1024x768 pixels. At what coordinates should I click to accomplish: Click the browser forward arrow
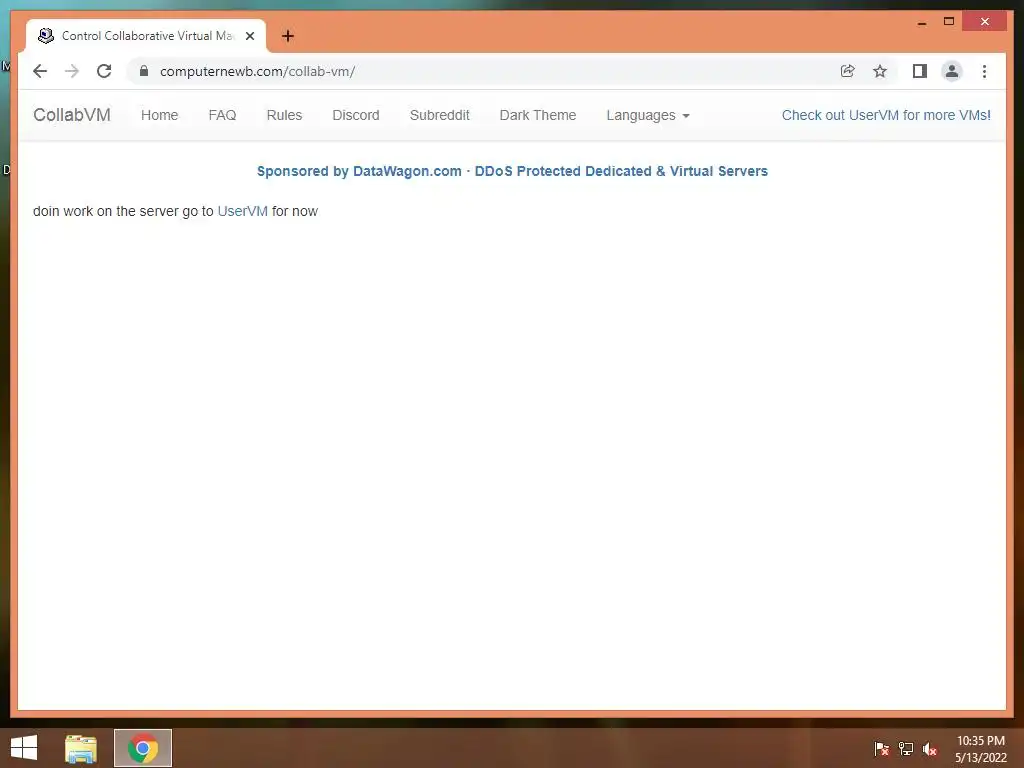[72, 71]
